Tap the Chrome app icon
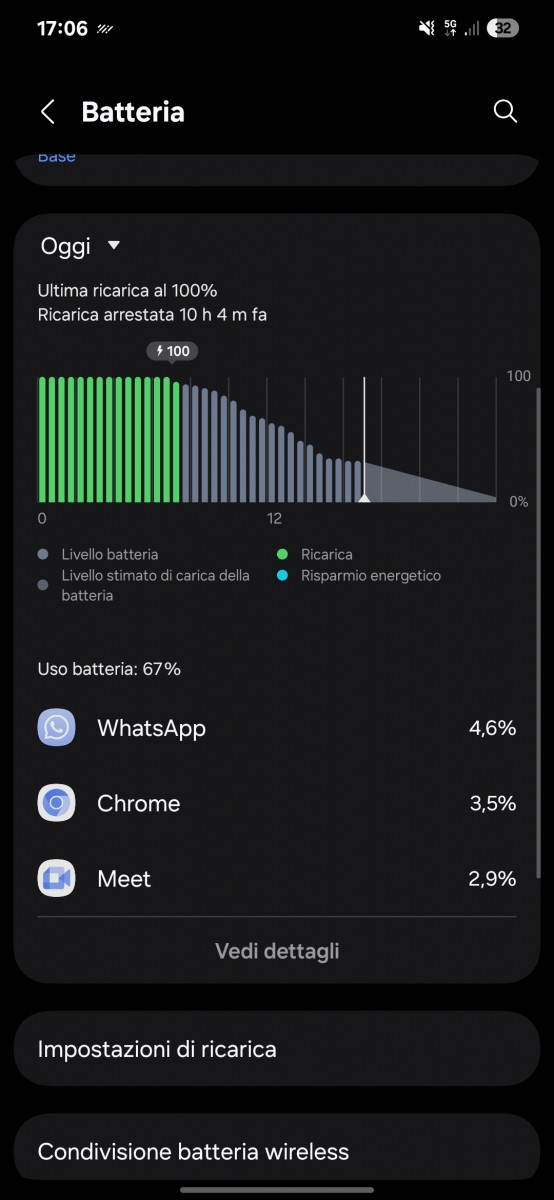Viewport: 554px width, 1200px height. (56, 803)
